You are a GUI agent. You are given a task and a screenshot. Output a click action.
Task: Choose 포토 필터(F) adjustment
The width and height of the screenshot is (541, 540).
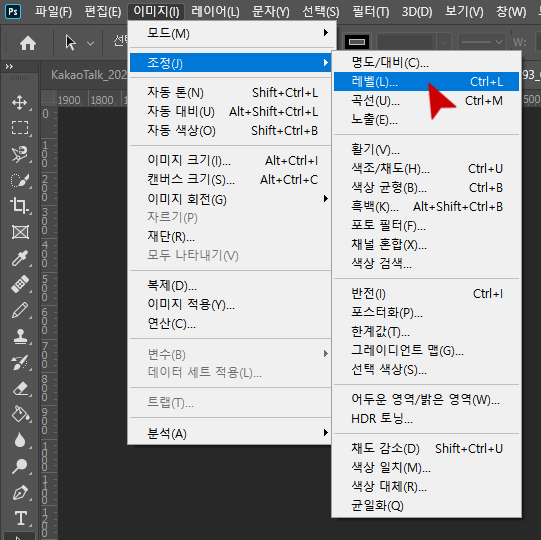426,226
